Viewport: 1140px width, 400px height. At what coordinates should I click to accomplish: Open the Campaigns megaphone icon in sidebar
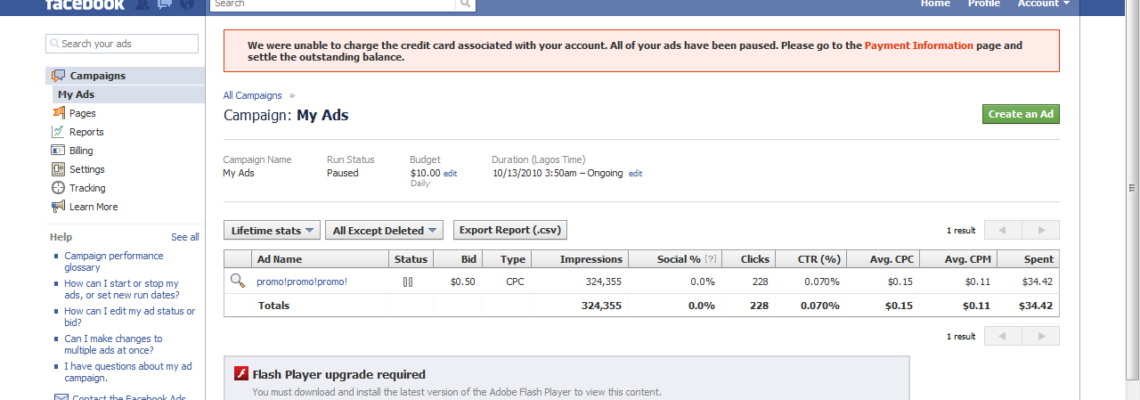click(58, 76)
